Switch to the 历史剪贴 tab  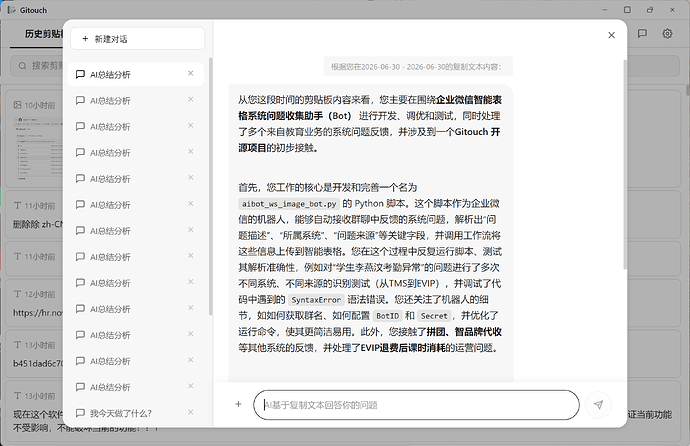tap(43, 34)
